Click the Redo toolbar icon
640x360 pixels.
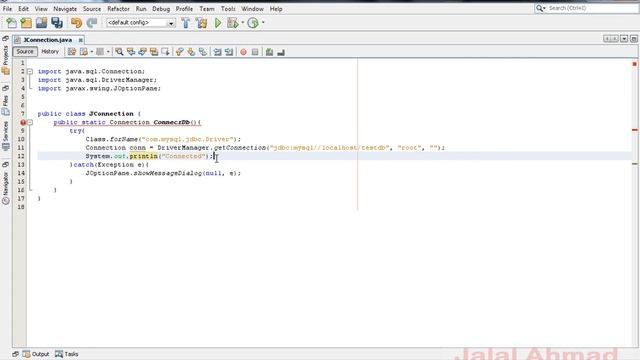point(92,23)
